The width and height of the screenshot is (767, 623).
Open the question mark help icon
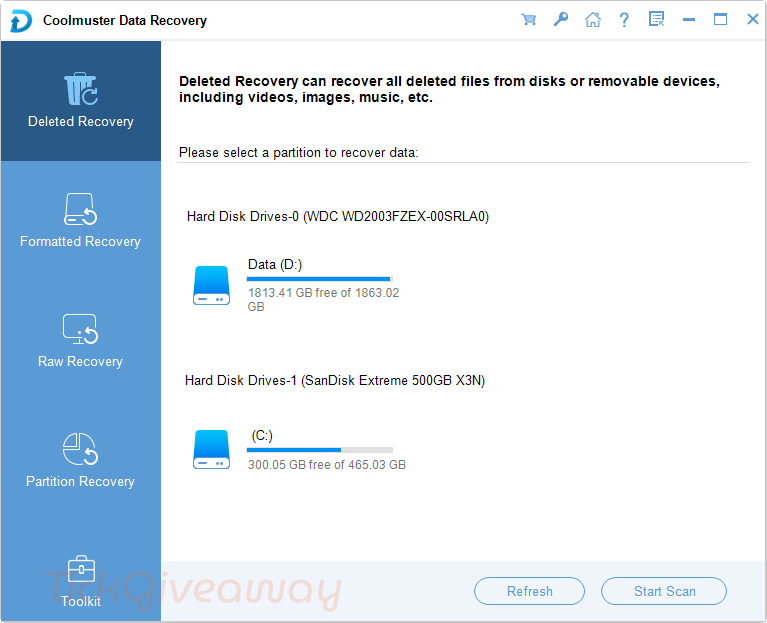tap(624, 20)
